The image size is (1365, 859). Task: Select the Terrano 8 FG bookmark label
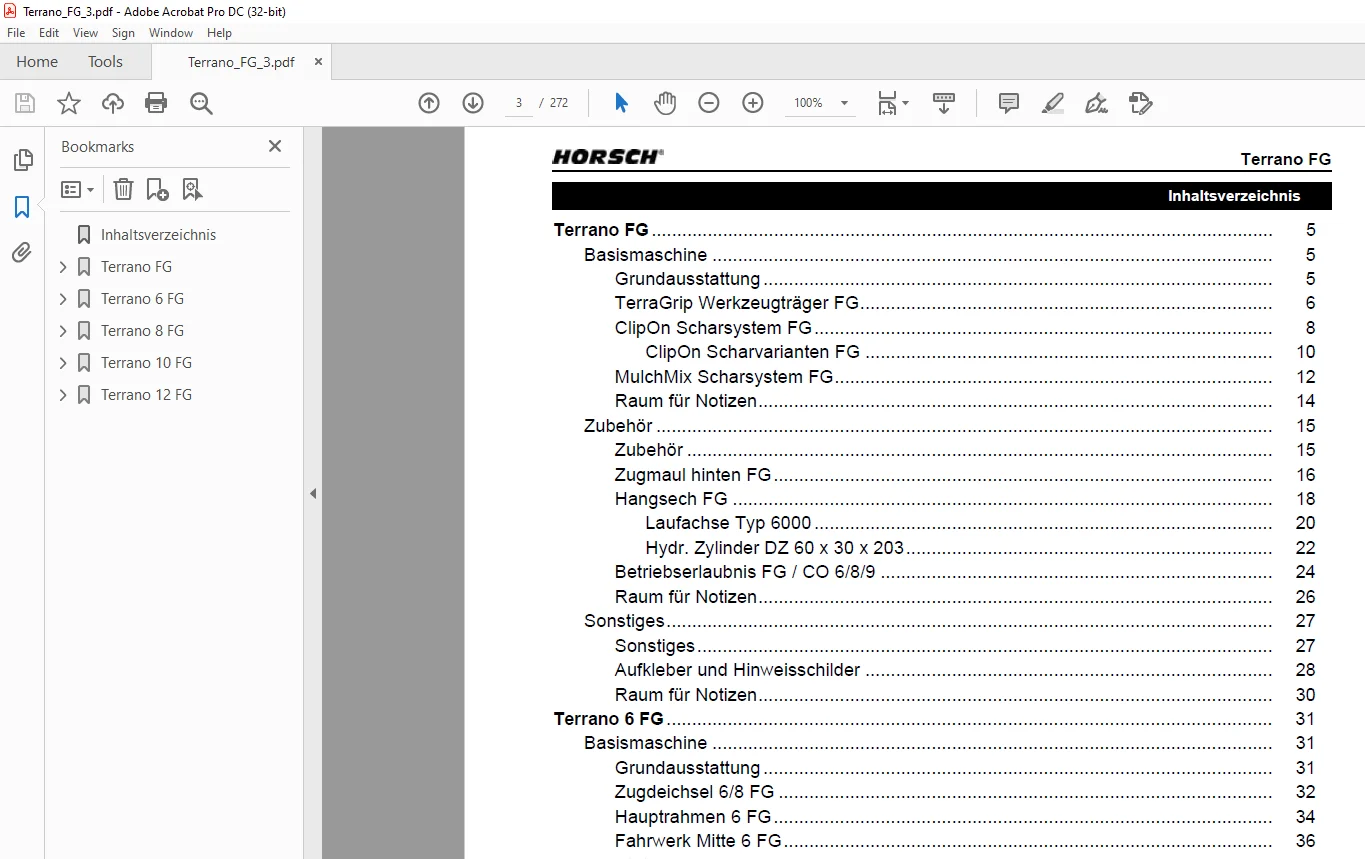(142, 331)
